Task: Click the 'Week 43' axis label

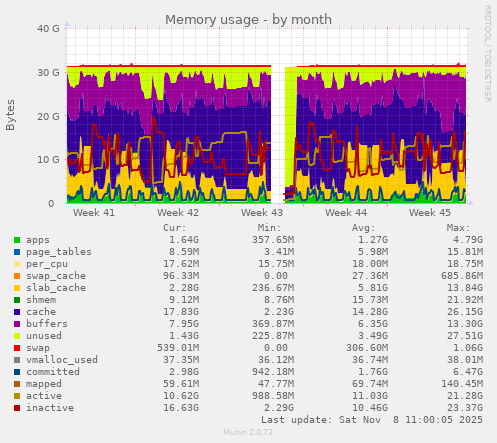Action: click(262, 213)
